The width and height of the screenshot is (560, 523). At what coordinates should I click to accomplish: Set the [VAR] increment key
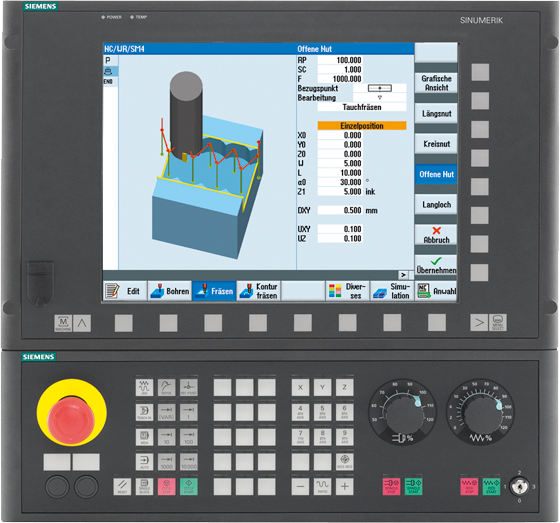point(166,412)
